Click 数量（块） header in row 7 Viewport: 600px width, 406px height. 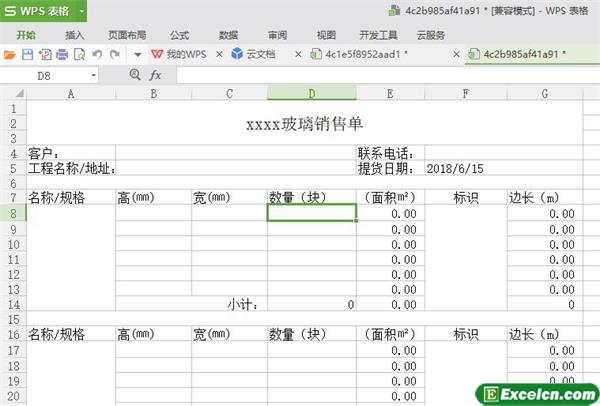click(311, 197)
